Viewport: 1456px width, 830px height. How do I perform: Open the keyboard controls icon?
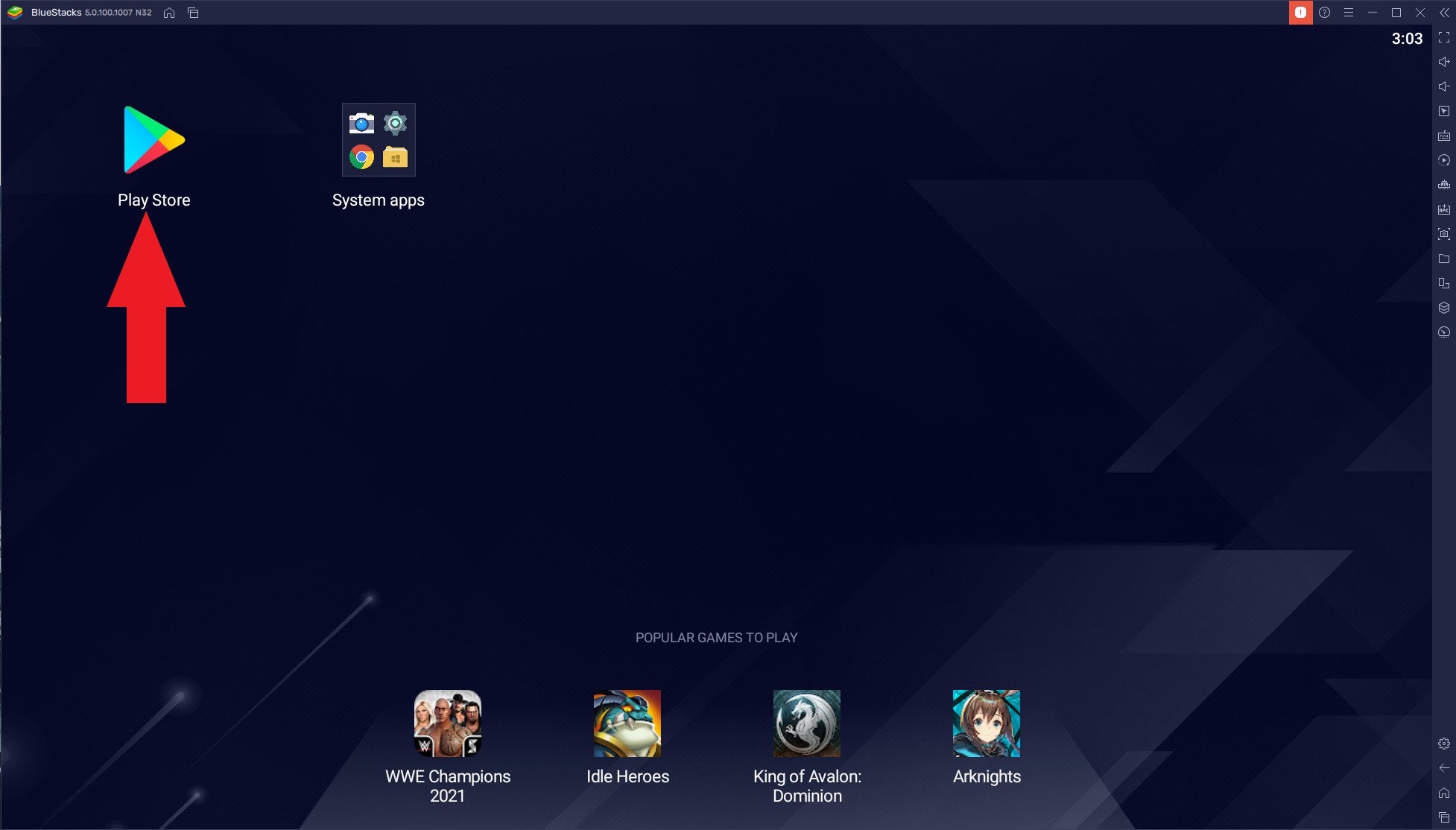tap(1443, 136)
